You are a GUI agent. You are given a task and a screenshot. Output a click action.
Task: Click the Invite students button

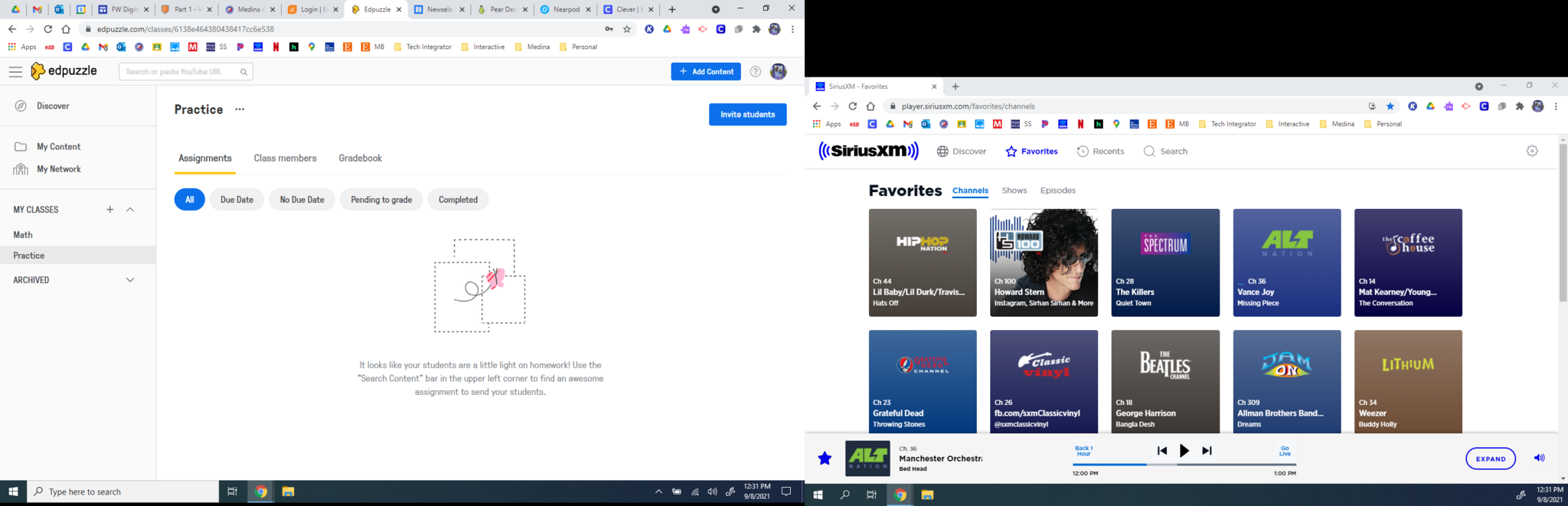point(747,115)
